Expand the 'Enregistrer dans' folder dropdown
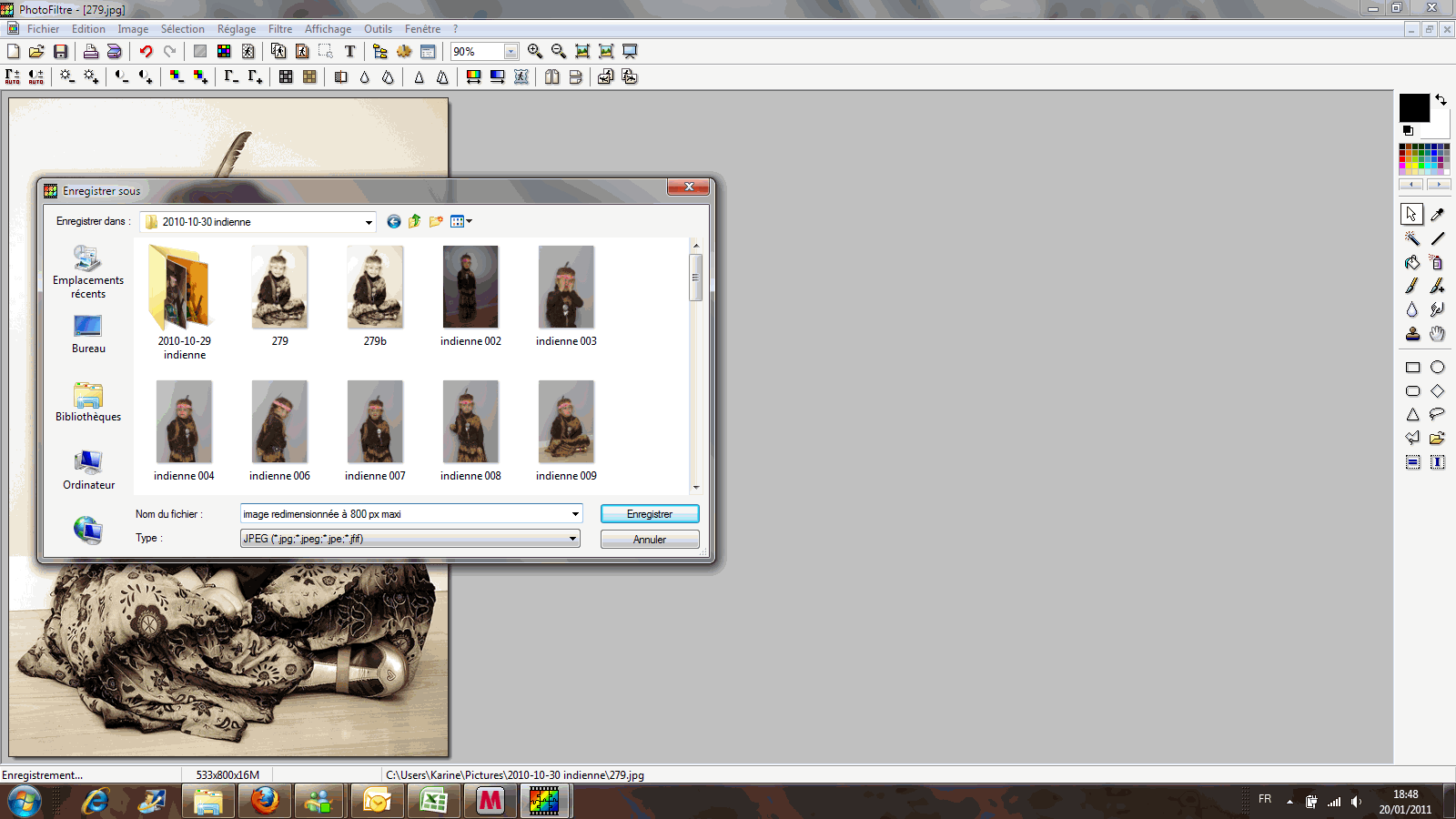The height and width of the screenshot is (819, 1456). pyautogui.click(x=368, y=222)
